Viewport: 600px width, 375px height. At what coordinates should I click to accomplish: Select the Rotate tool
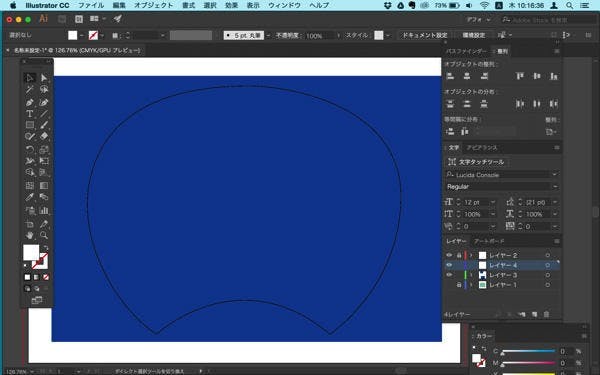pos(30,149)
